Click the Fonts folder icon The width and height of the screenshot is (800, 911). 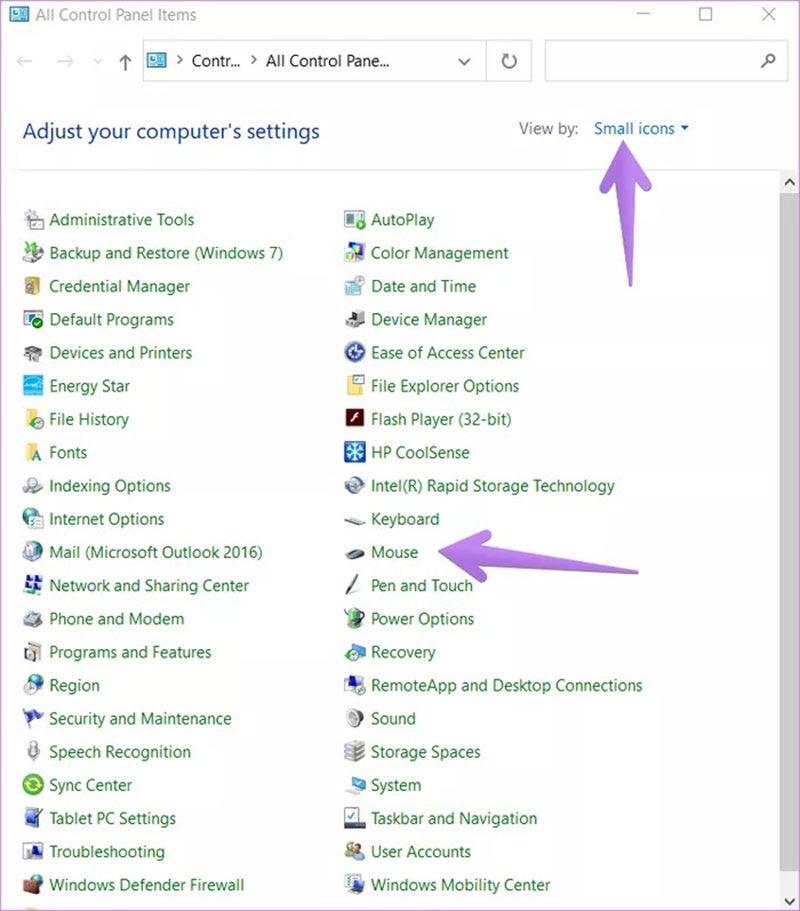point(33,453)
